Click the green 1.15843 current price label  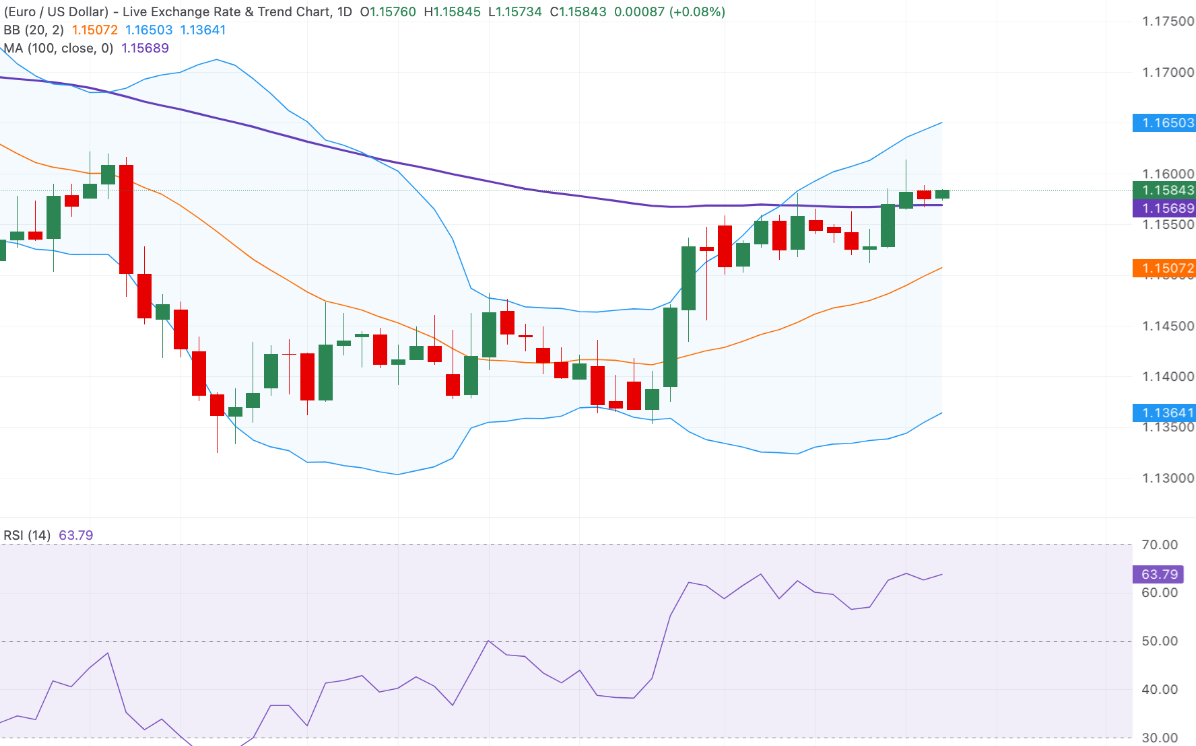(x=1164, y=191)
